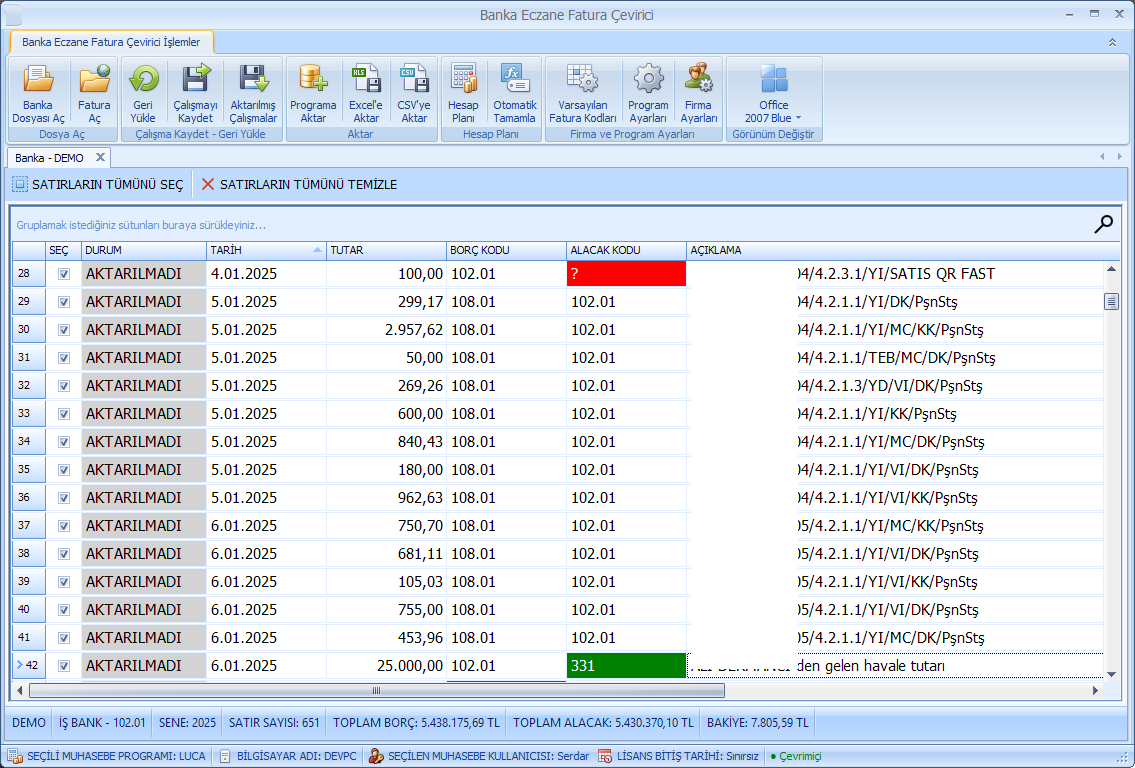The image size is (1135, 768).
Task: Collapse the ribbon using the top-right chevron
Action: click(x=1112, y=43)
